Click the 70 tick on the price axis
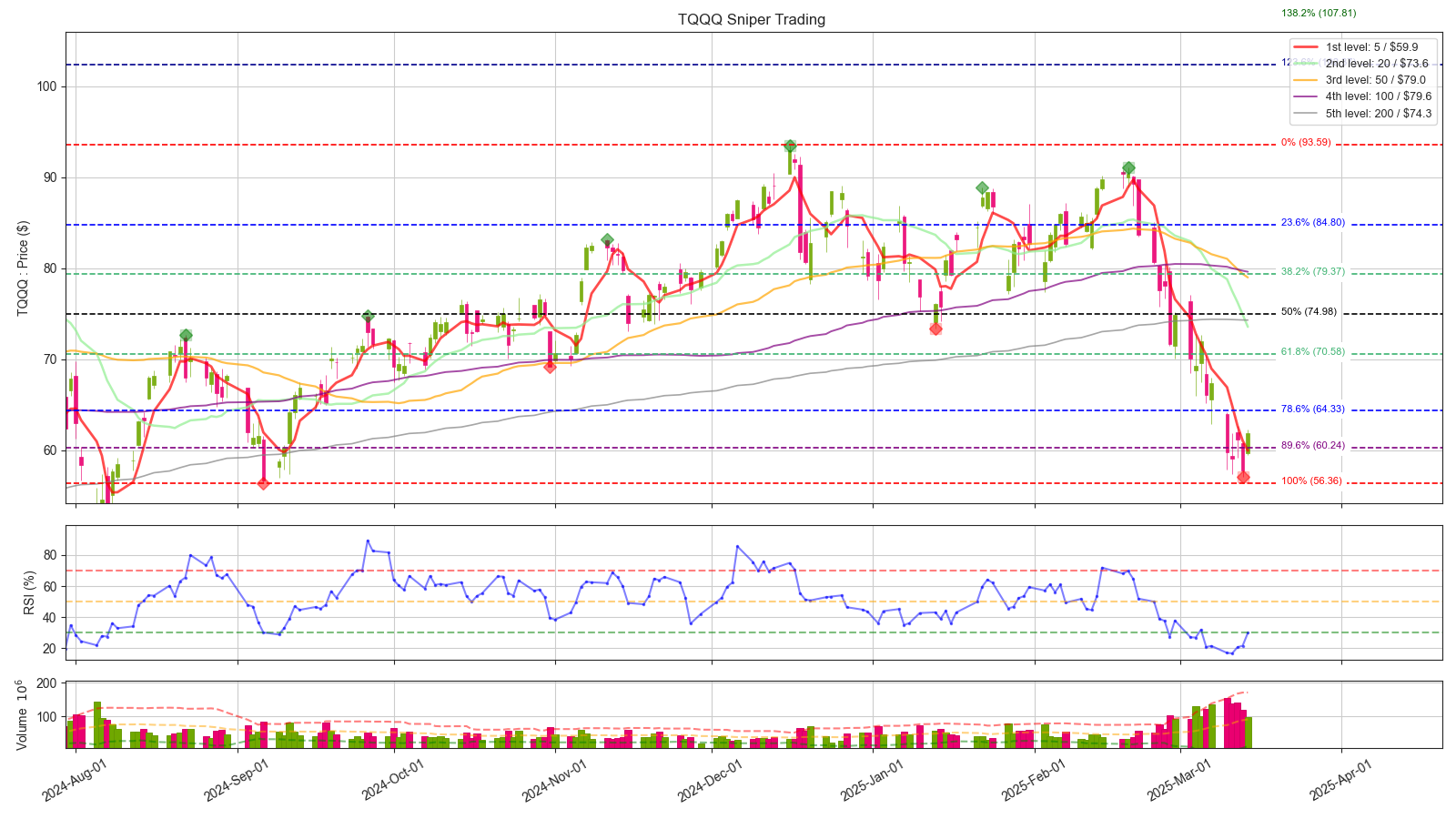The image size is (1456, 819). tap(50, 359)
